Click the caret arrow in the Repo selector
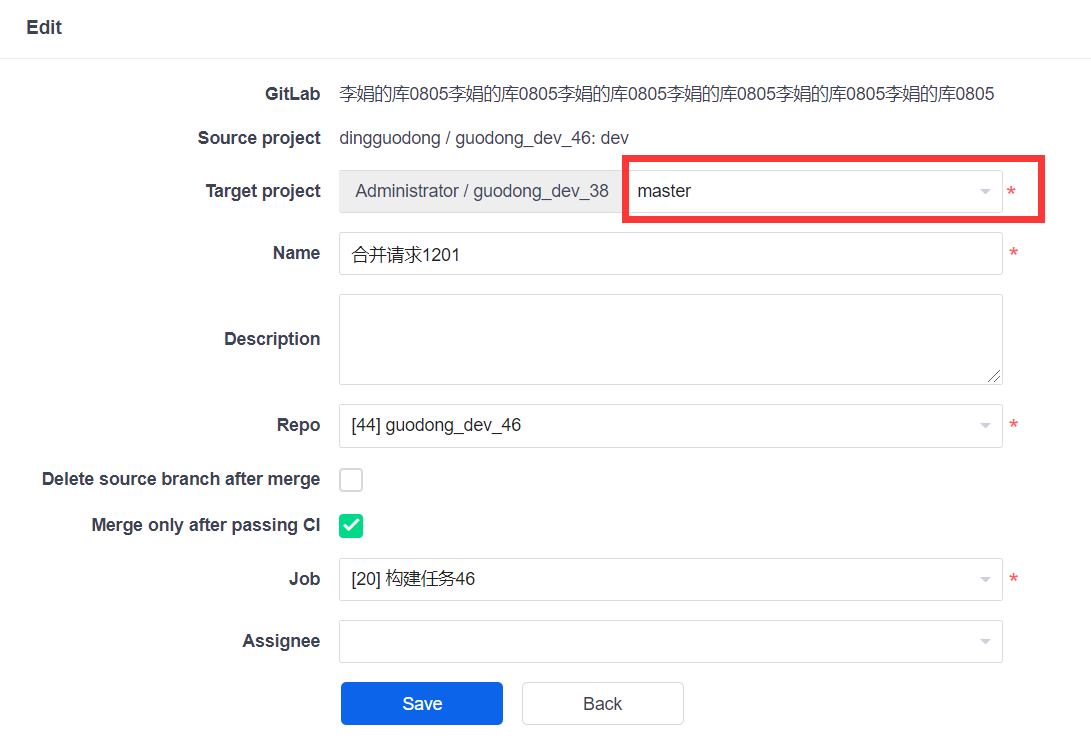 [x=985, y=427]
